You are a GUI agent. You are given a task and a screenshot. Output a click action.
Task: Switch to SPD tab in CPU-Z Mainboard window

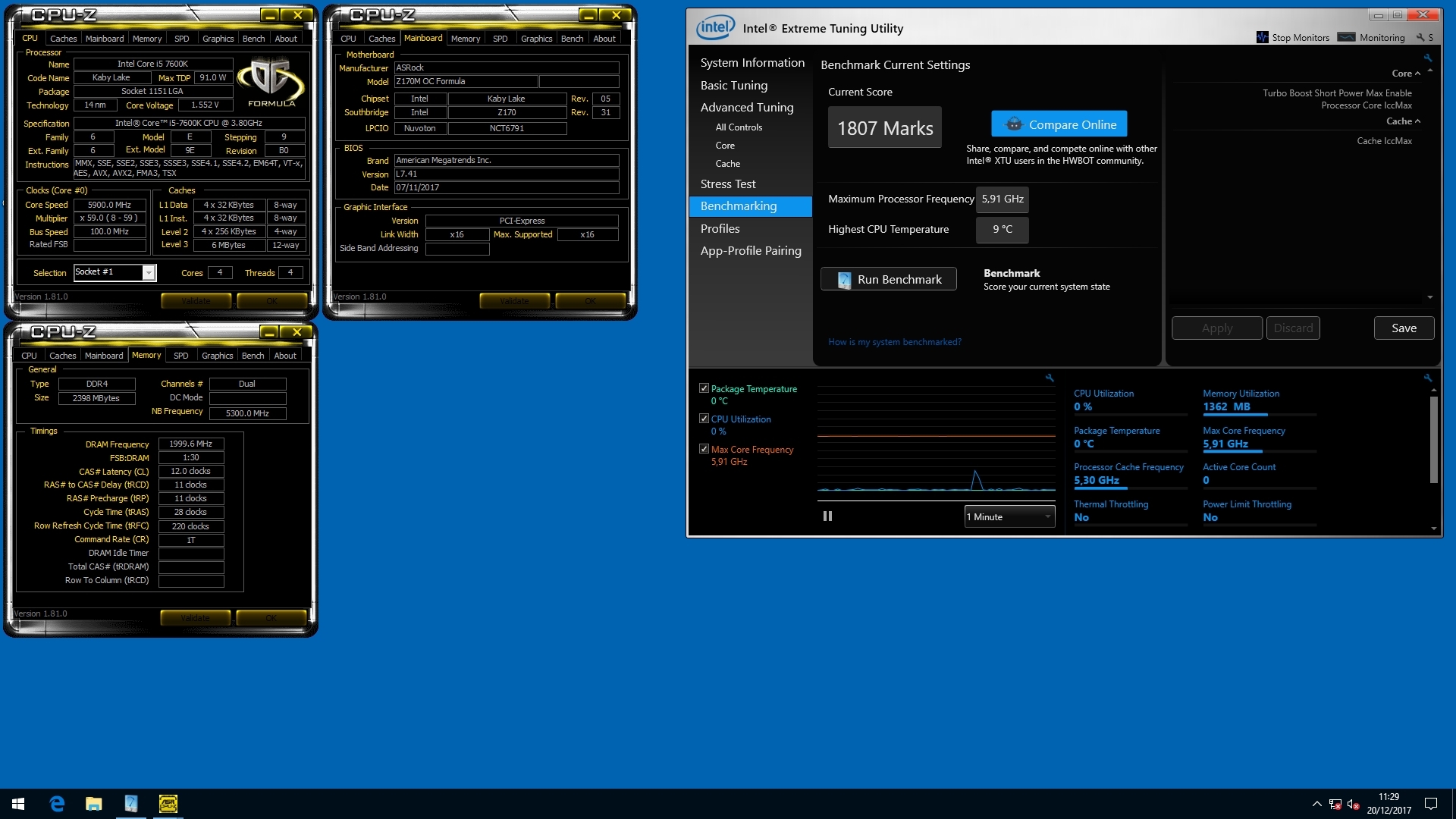[500, 39]
